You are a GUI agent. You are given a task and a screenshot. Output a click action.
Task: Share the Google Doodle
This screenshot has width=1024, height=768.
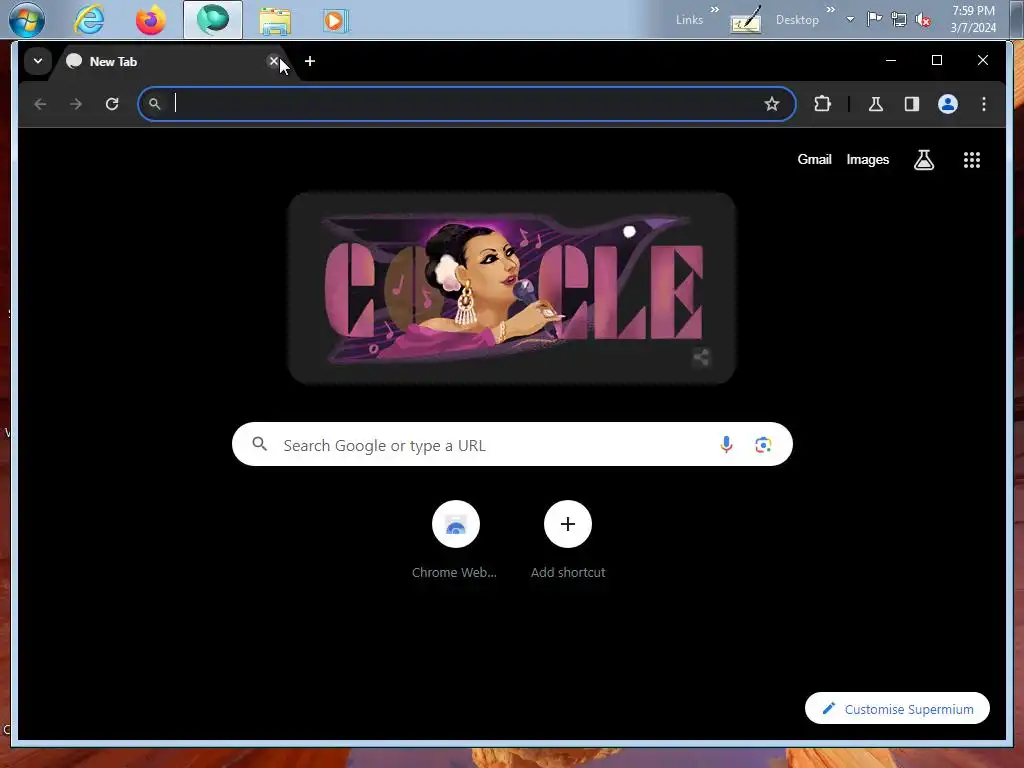(701, 357)
